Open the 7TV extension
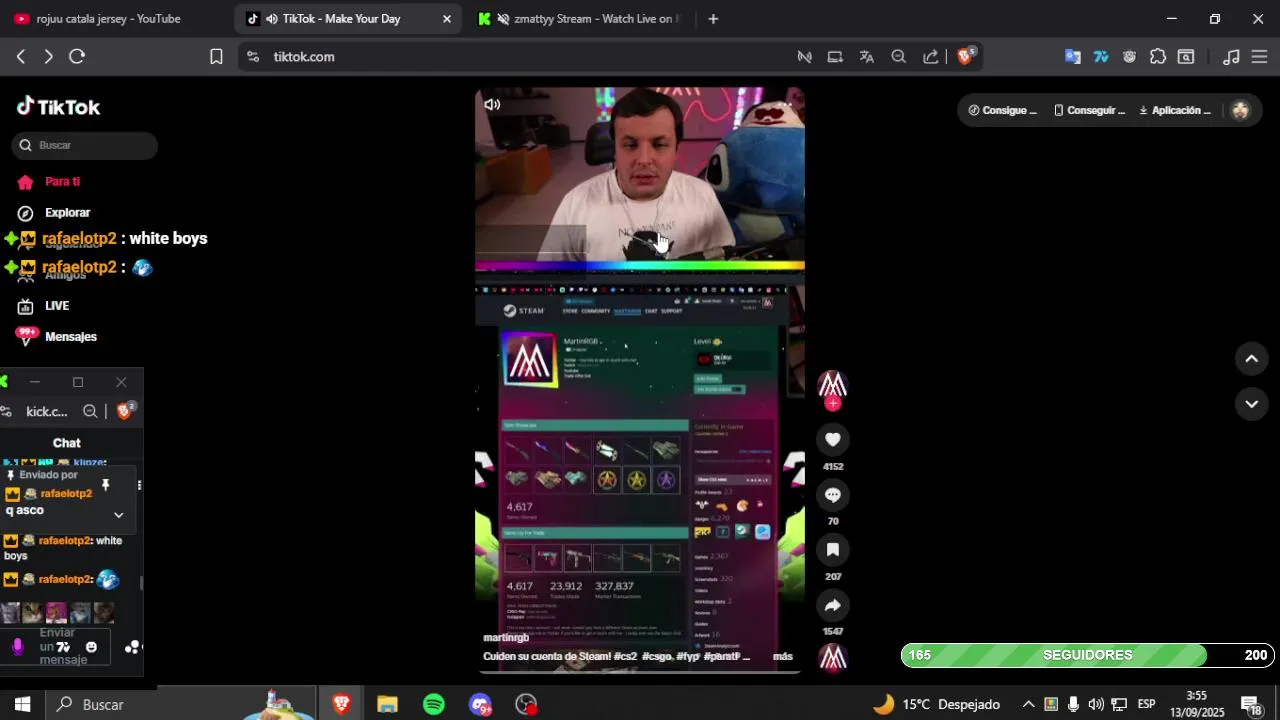1280x720 pixels. [x=1101, y=57]
